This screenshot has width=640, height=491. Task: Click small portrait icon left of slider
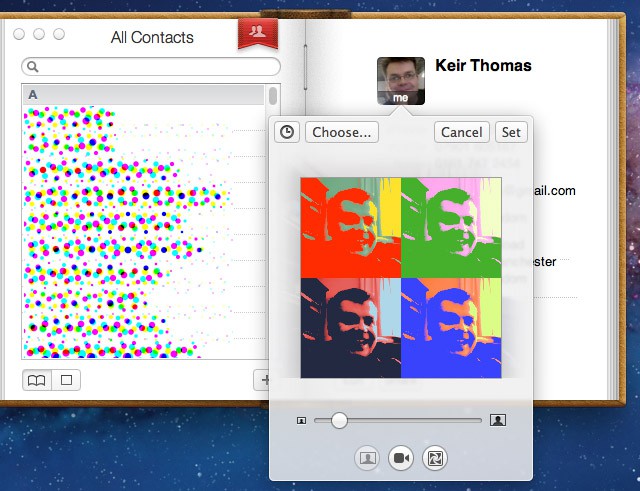pos(301,420)
